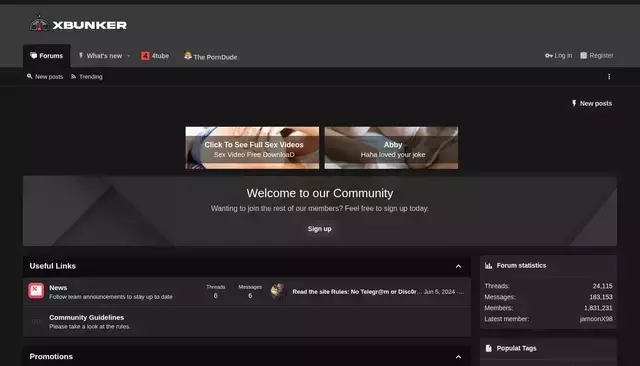Click the last poster avatar in the News row
The width and height of the screenshot is (640, 366).
tap(278, 291)
